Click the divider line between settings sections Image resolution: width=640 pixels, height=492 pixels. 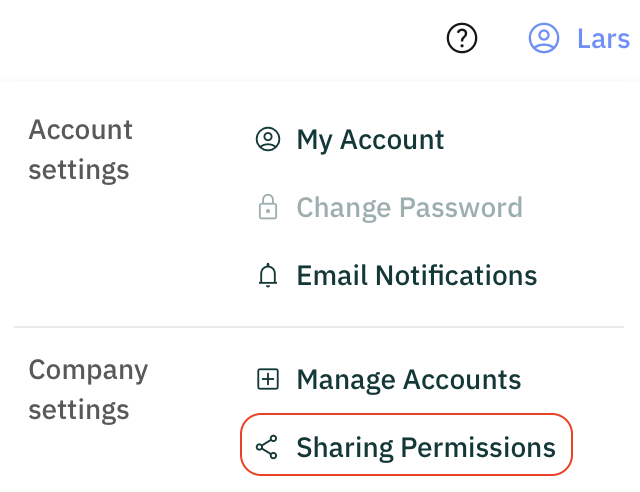point(320,327)
